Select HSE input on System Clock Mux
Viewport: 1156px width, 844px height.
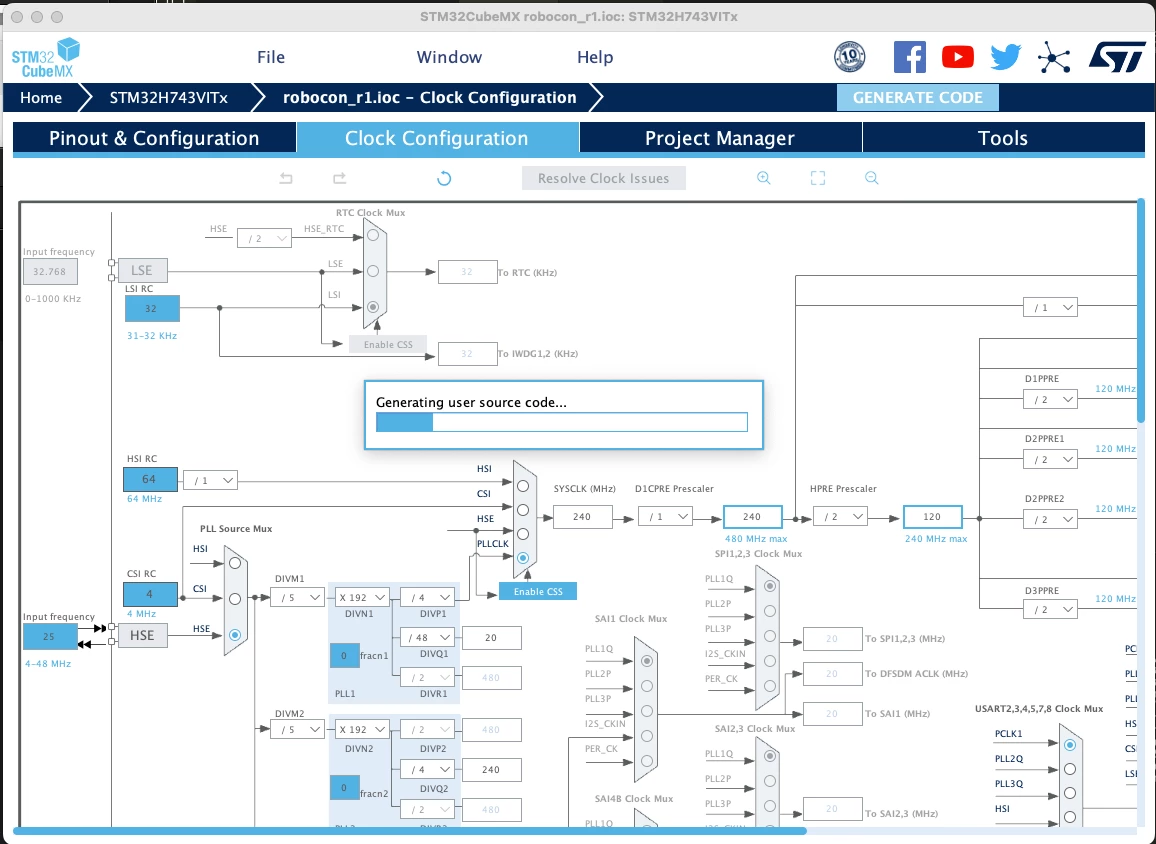coord(523,534)
